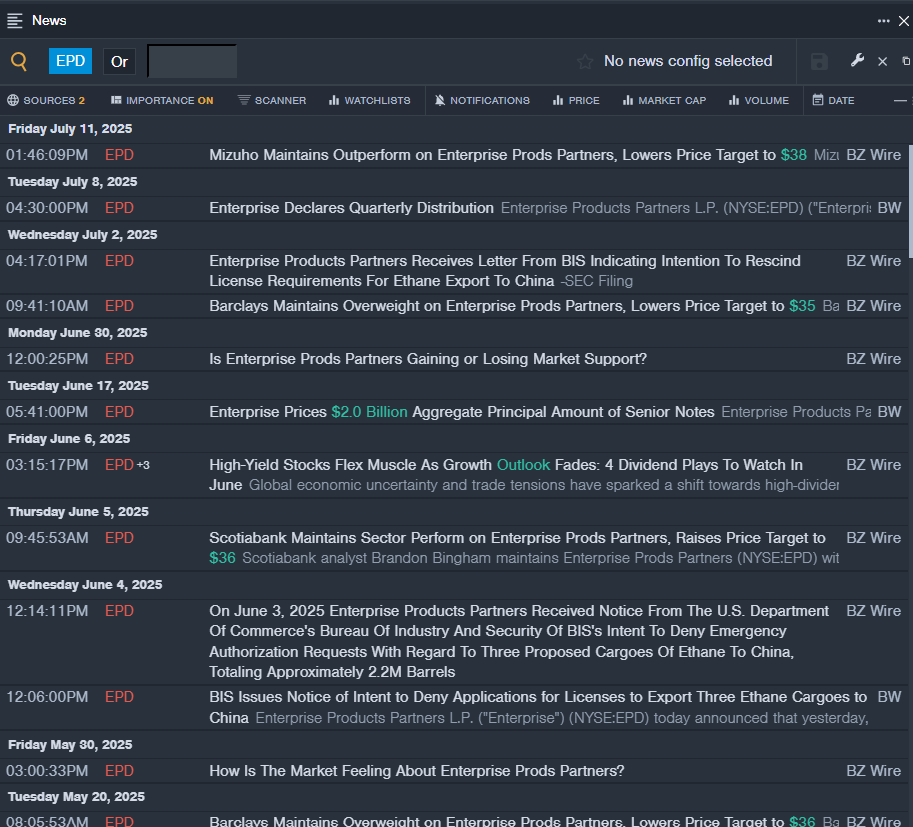Open the Sources 2 filter

click(46, 100)
